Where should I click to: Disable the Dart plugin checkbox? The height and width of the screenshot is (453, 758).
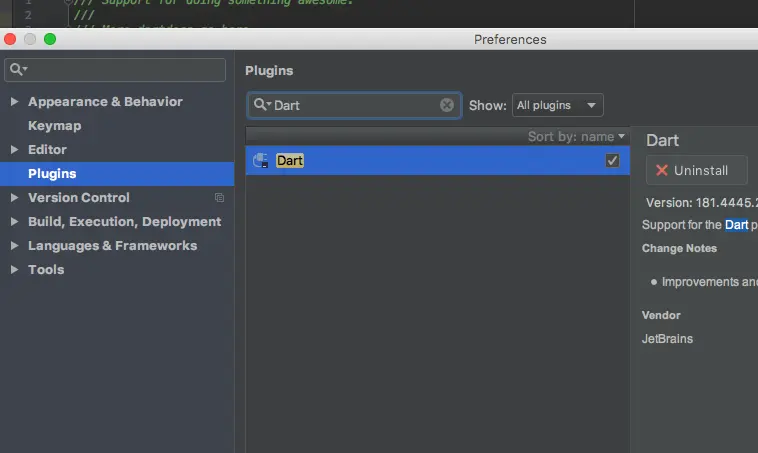point(612,161)
